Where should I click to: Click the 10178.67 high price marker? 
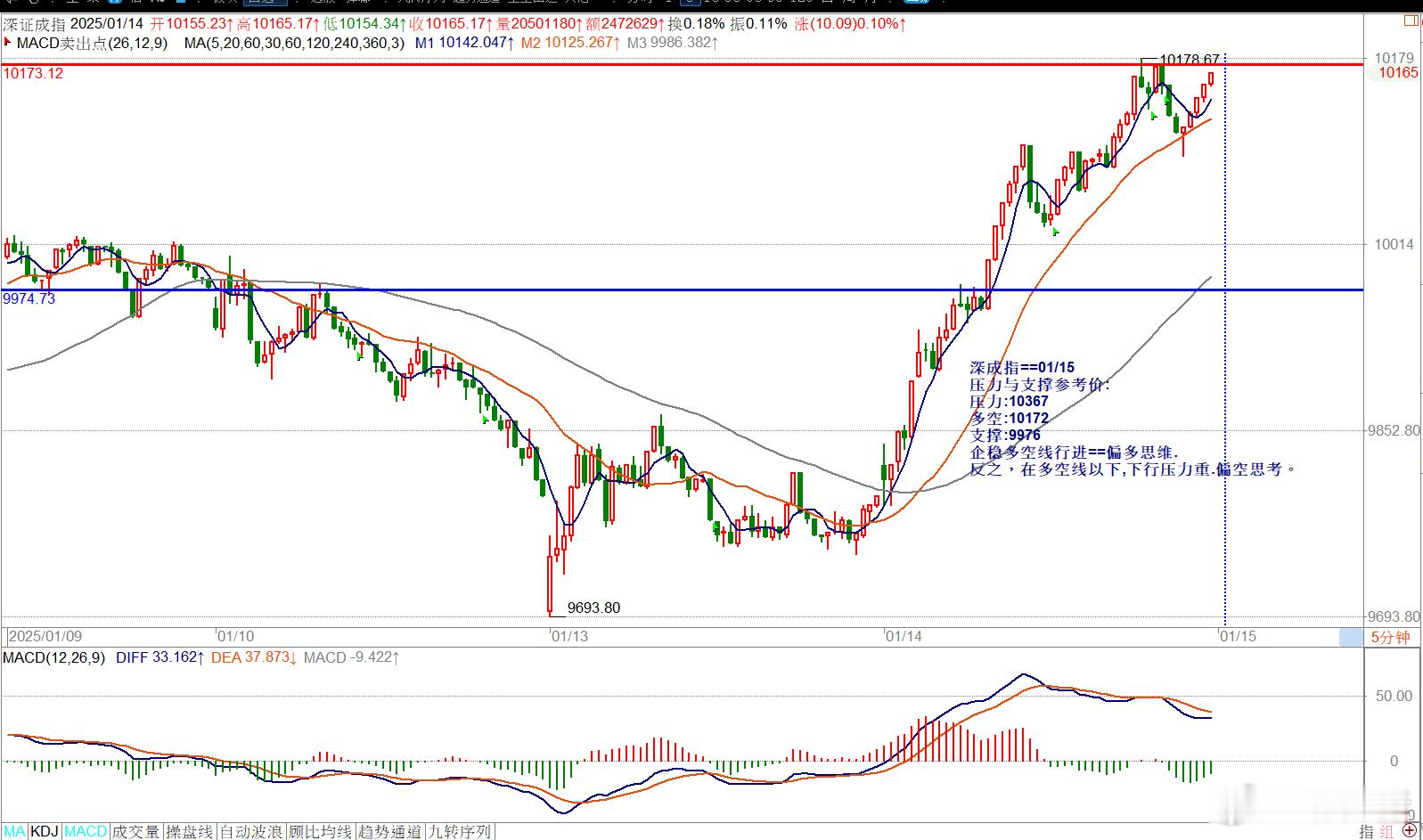coord(1190,60)
